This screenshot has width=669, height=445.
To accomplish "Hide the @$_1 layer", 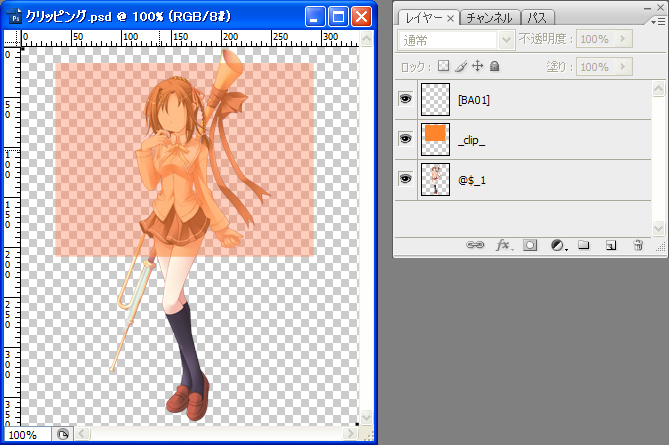I will coord(405,178).
